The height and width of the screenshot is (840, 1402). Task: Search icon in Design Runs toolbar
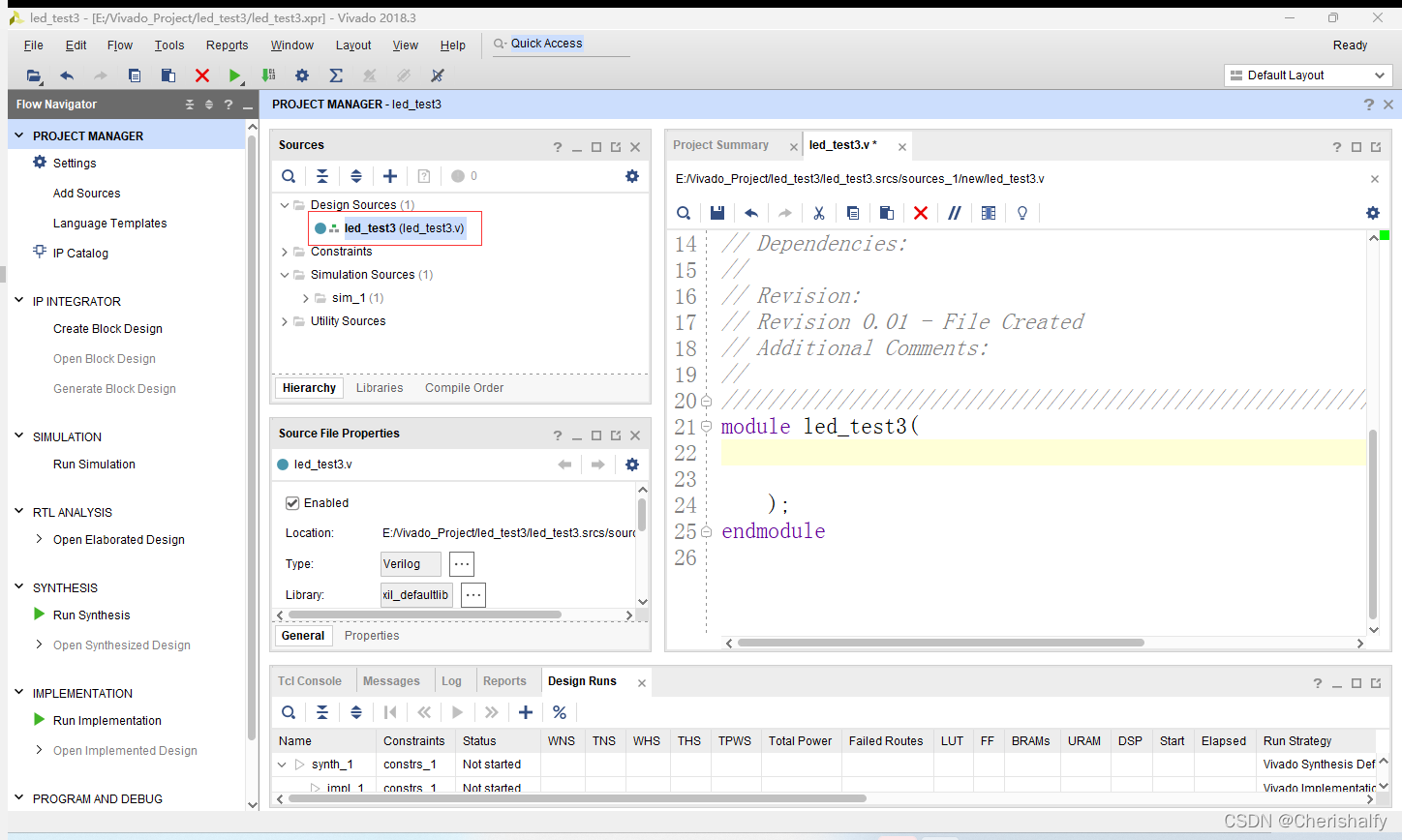pyautogui.click(x=289, y=712)
